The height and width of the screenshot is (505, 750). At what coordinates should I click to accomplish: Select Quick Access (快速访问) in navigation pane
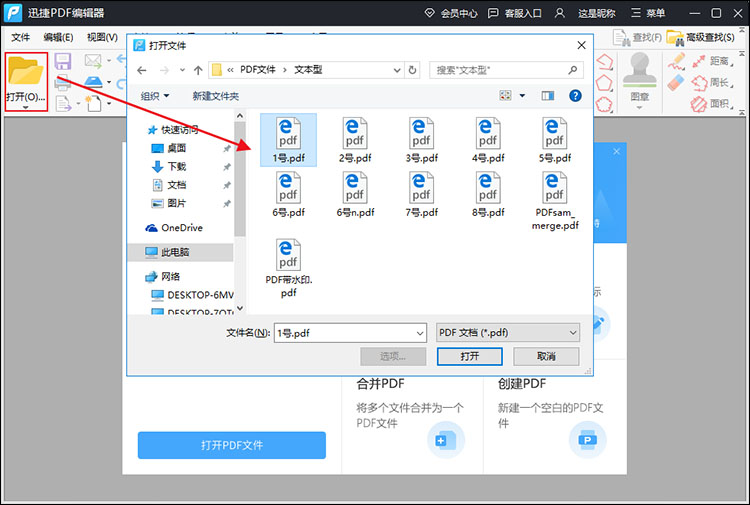click(x=173, y=130)
